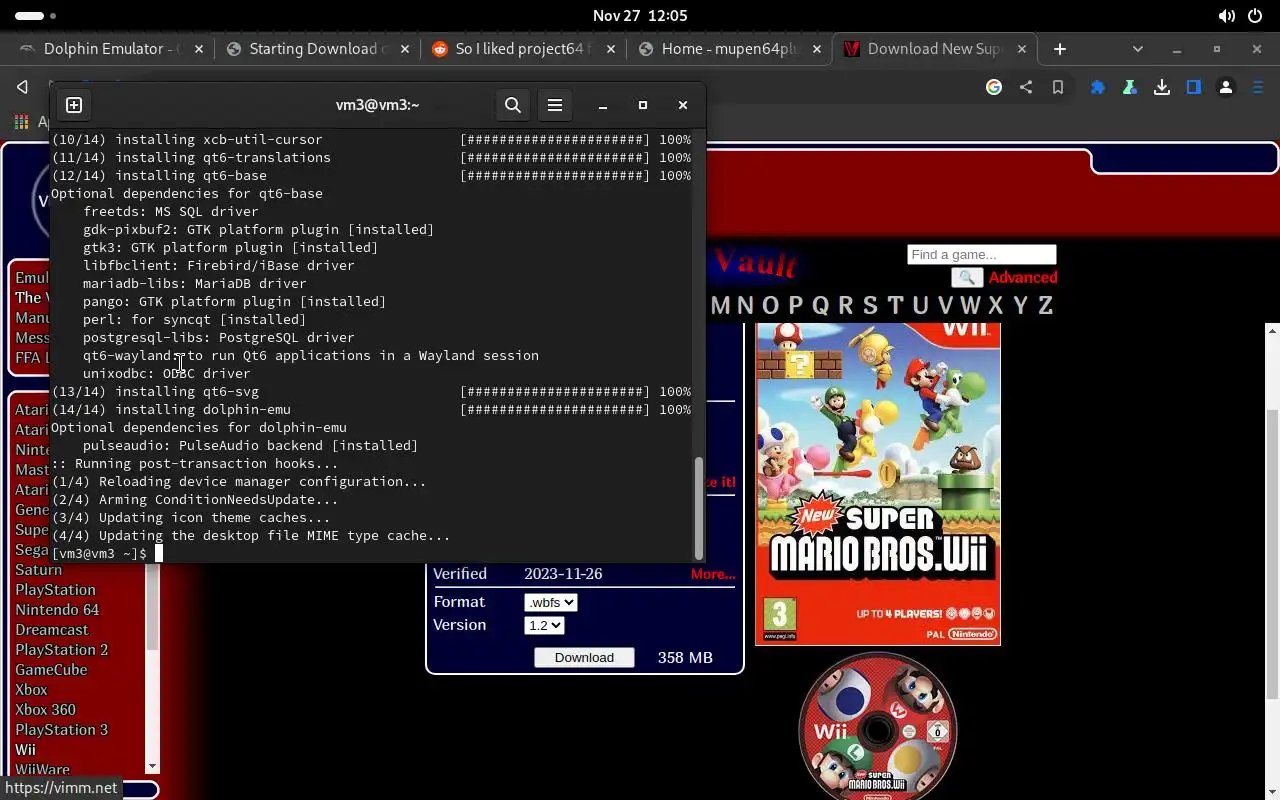Browse games starting with letter O
1280x800 pixels.
click(x=771, y=305)
